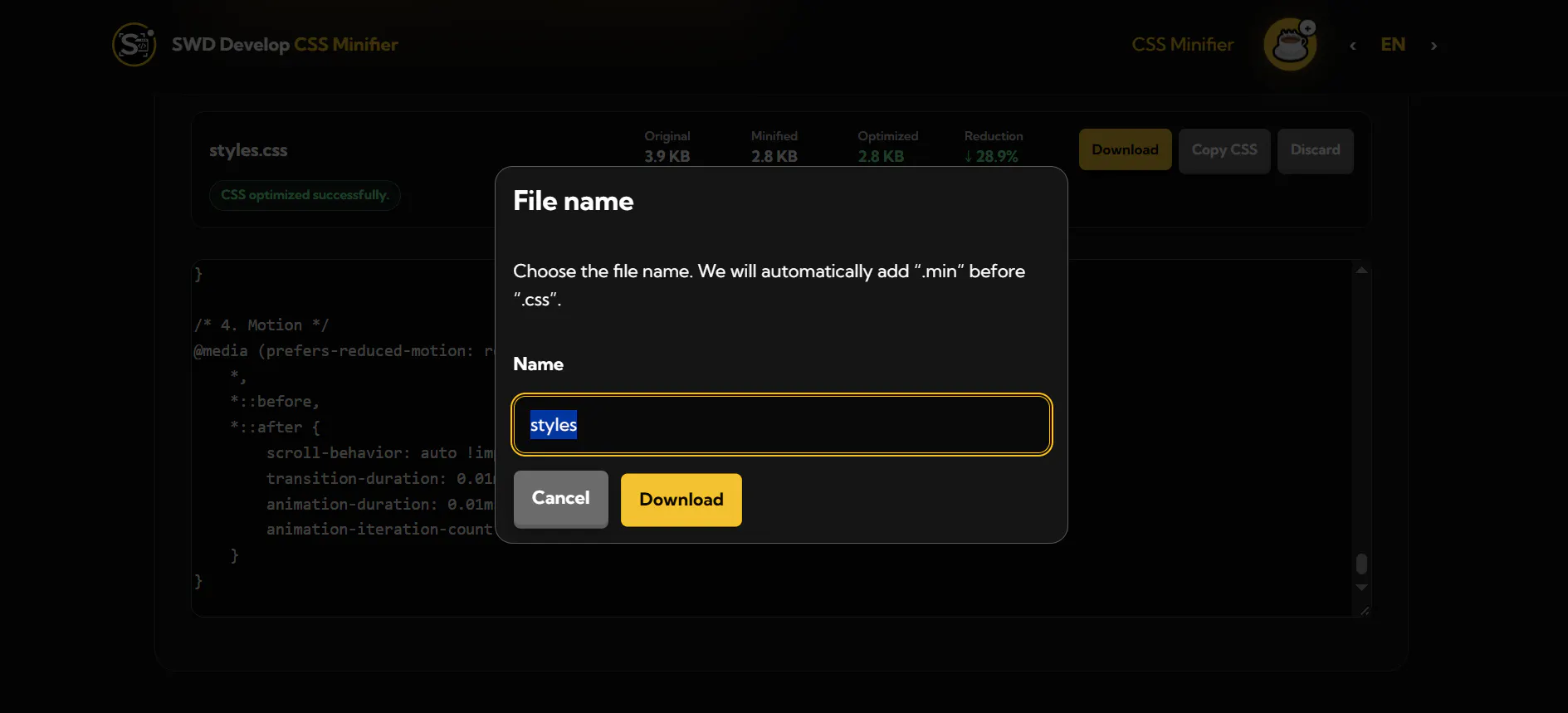Open the coffee cup donate icon
The image size is (1568, 713).
[x=1291, y=45]
